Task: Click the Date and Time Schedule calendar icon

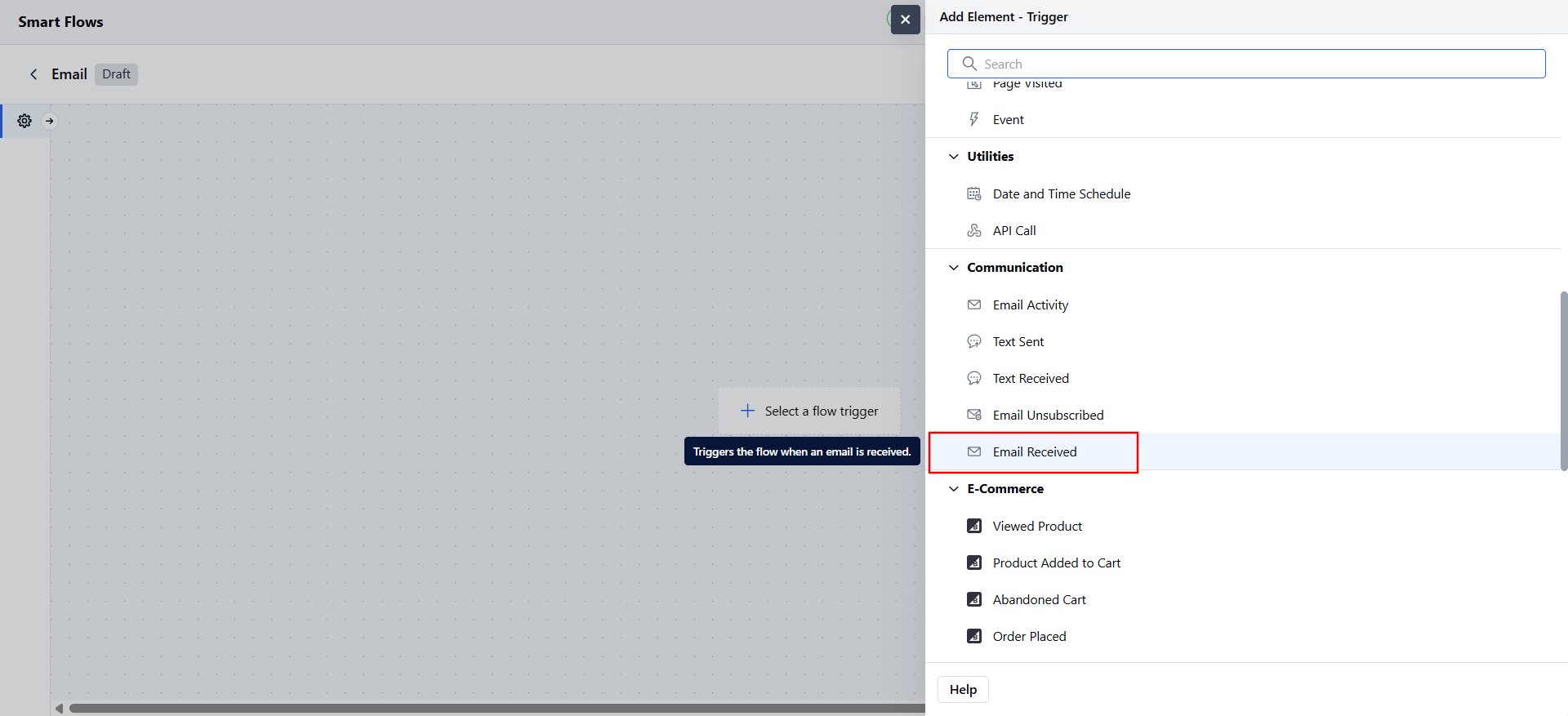Action: point(974,193)
